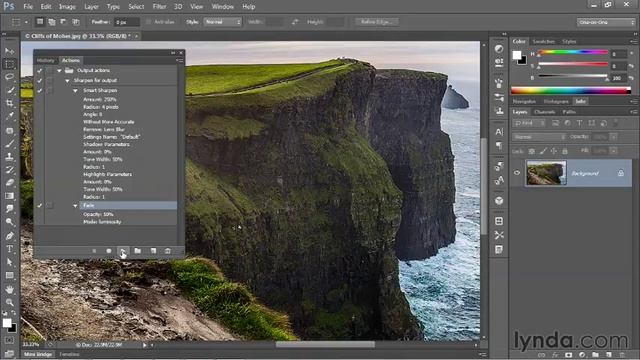
Task: Collapse the Output actions set
Action: [59, 70]
